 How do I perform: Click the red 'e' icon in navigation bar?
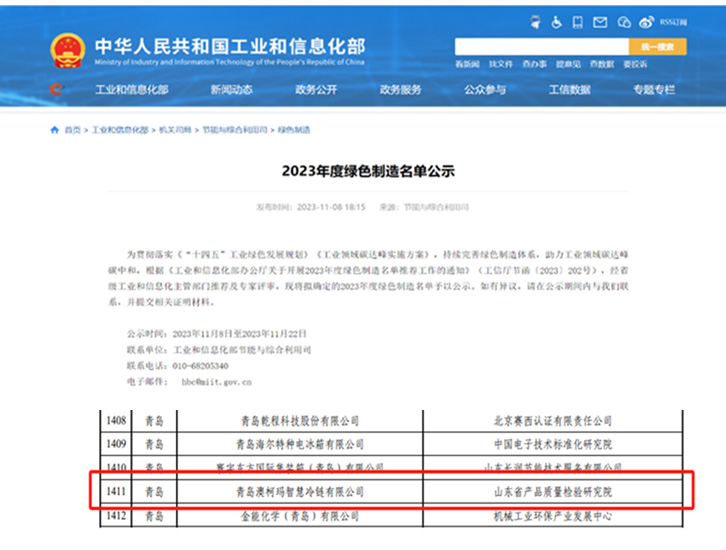click(x=58, y=90)
